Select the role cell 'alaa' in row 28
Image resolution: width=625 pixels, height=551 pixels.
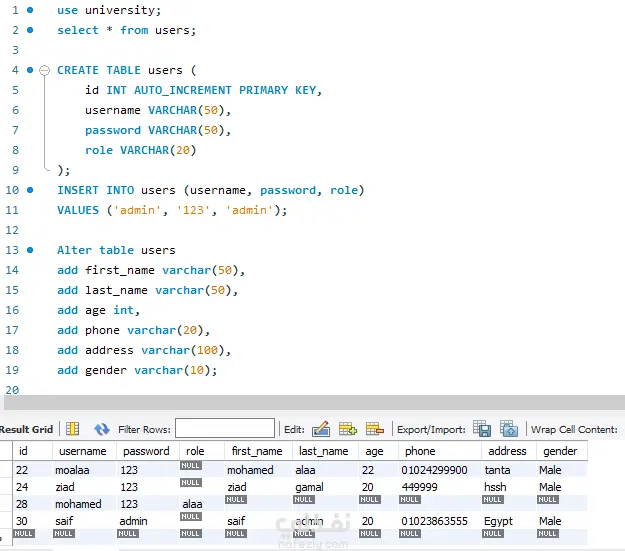click(x=202, y=504)
